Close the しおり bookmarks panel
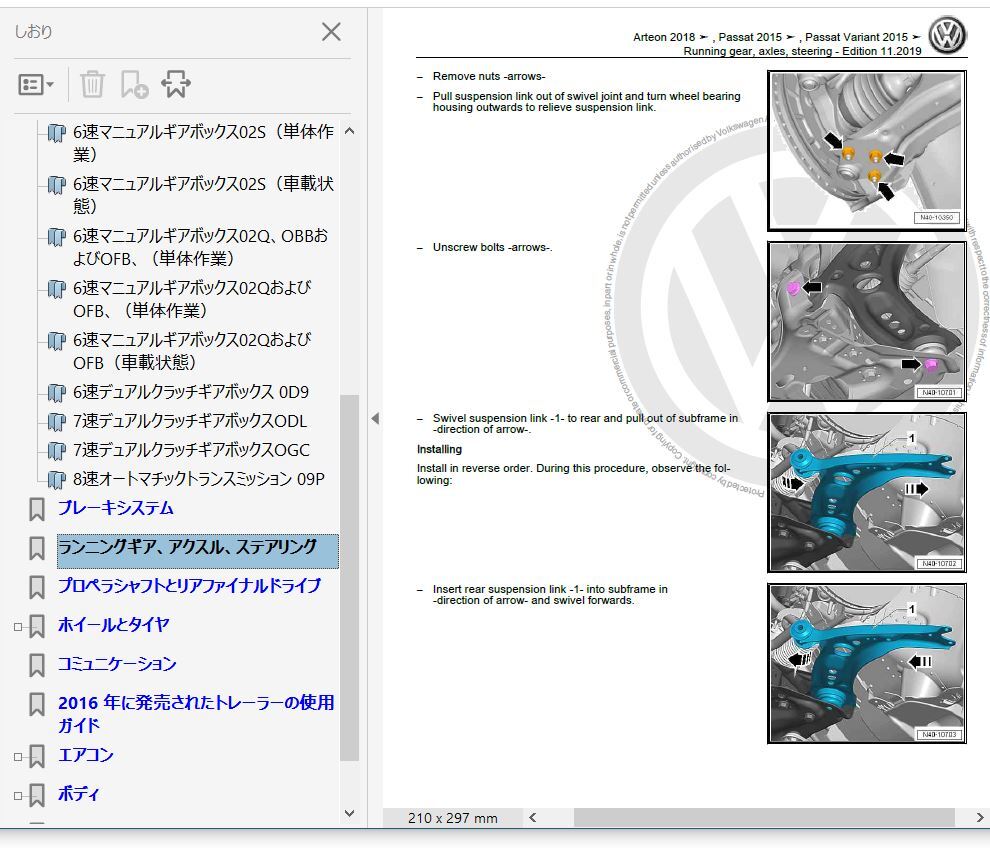This screenshot has height=848, width=990. [331, 32]
